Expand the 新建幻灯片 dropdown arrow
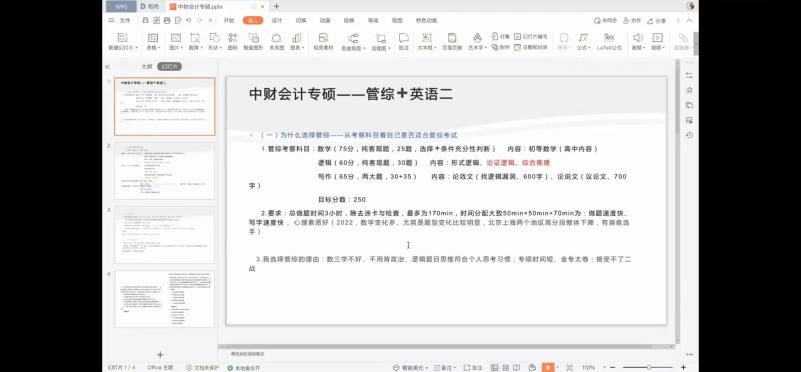801x372 pixels. click(136, 48)
